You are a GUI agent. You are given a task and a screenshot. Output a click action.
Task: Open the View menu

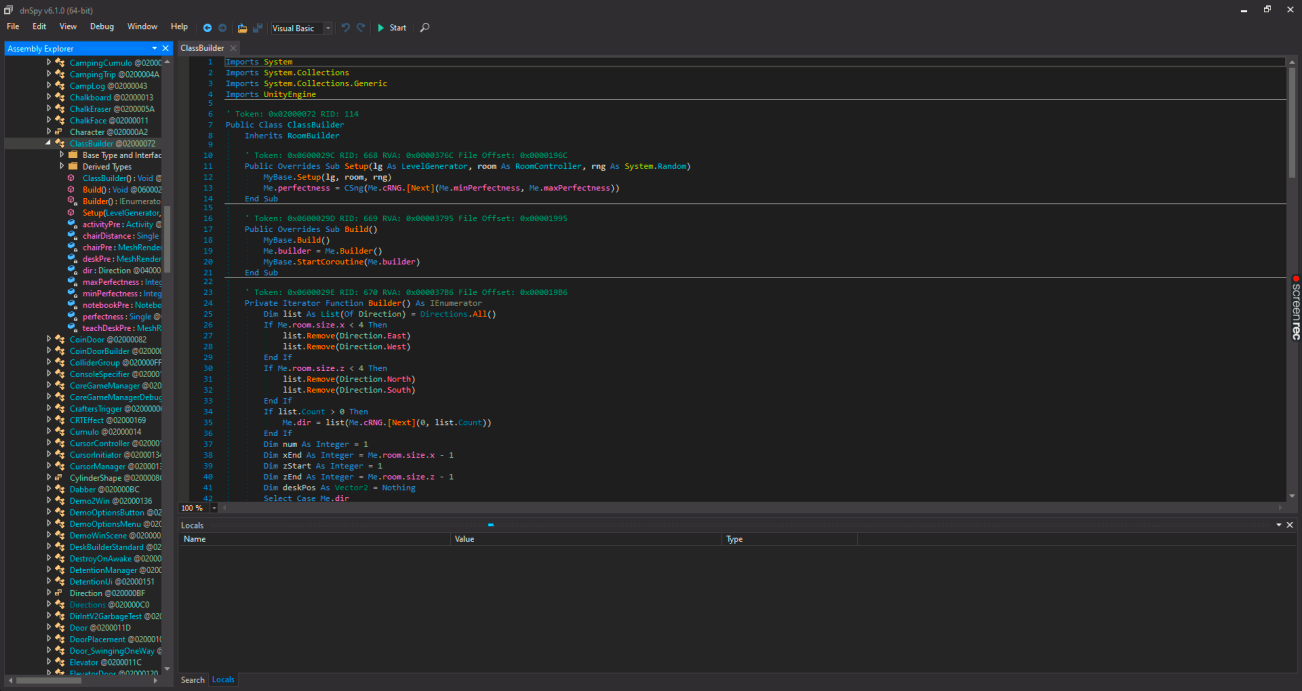[x=68, y=27]
